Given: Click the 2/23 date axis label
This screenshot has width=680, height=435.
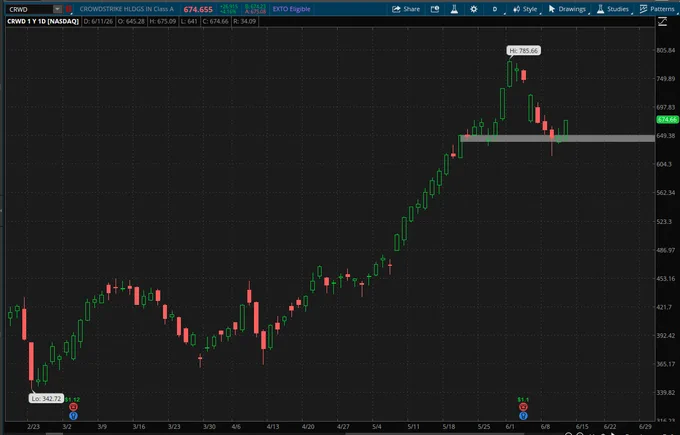Looking at the screenshot, I should pos(33,427).
